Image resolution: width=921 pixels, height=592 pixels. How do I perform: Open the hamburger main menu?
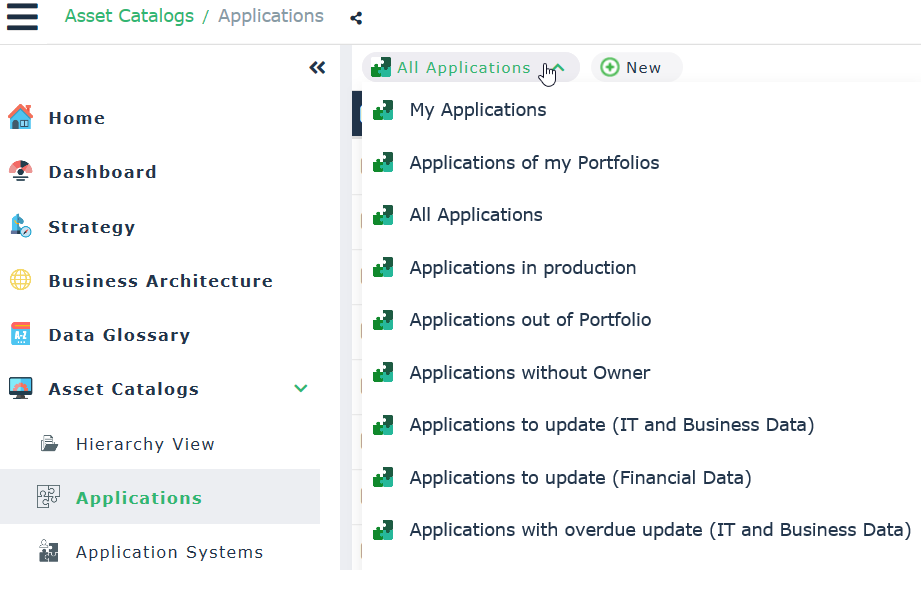point(22,17)
